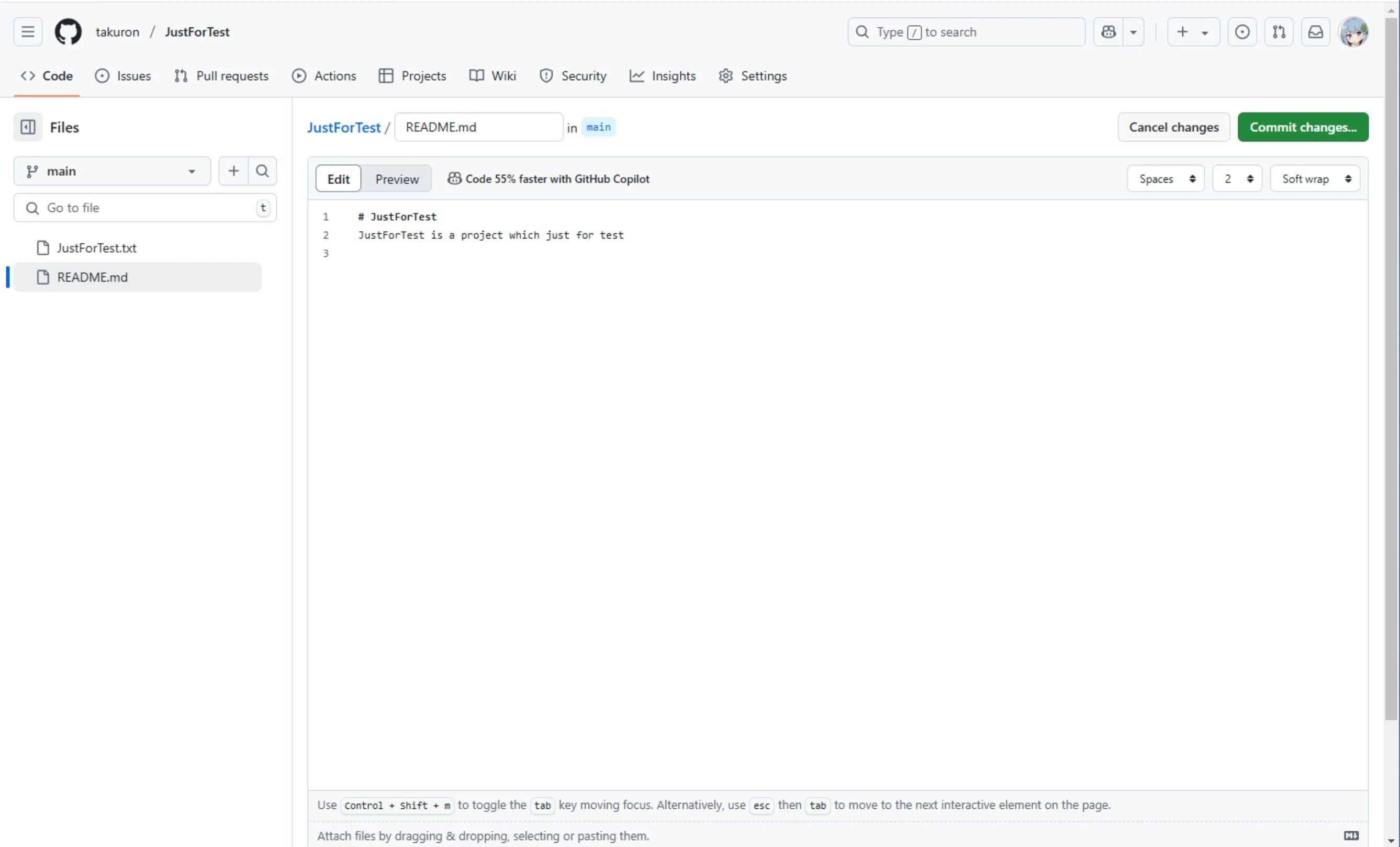Screen dimensions: 1400x847
Task: Open the Spaces indent mode dropdown
Action: pos(1166,179)
